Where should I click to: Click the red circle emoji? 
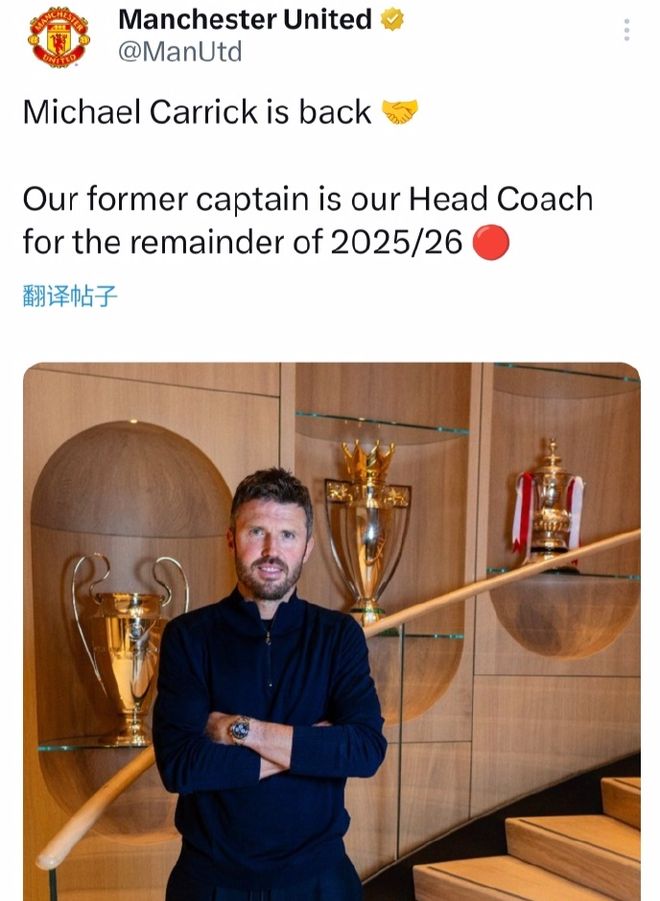point(491,242)
